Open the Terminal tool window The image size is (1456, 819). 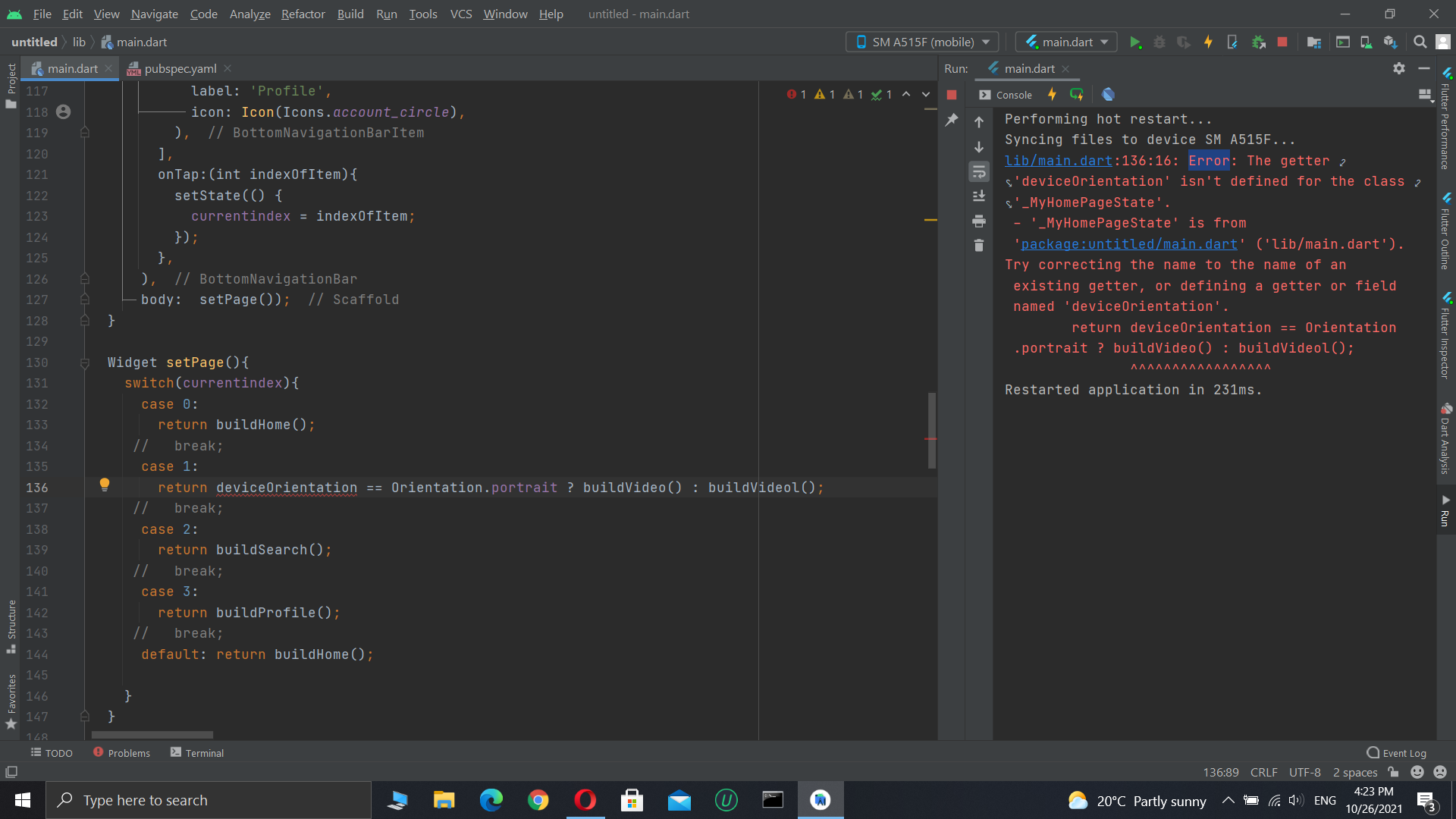197,753
